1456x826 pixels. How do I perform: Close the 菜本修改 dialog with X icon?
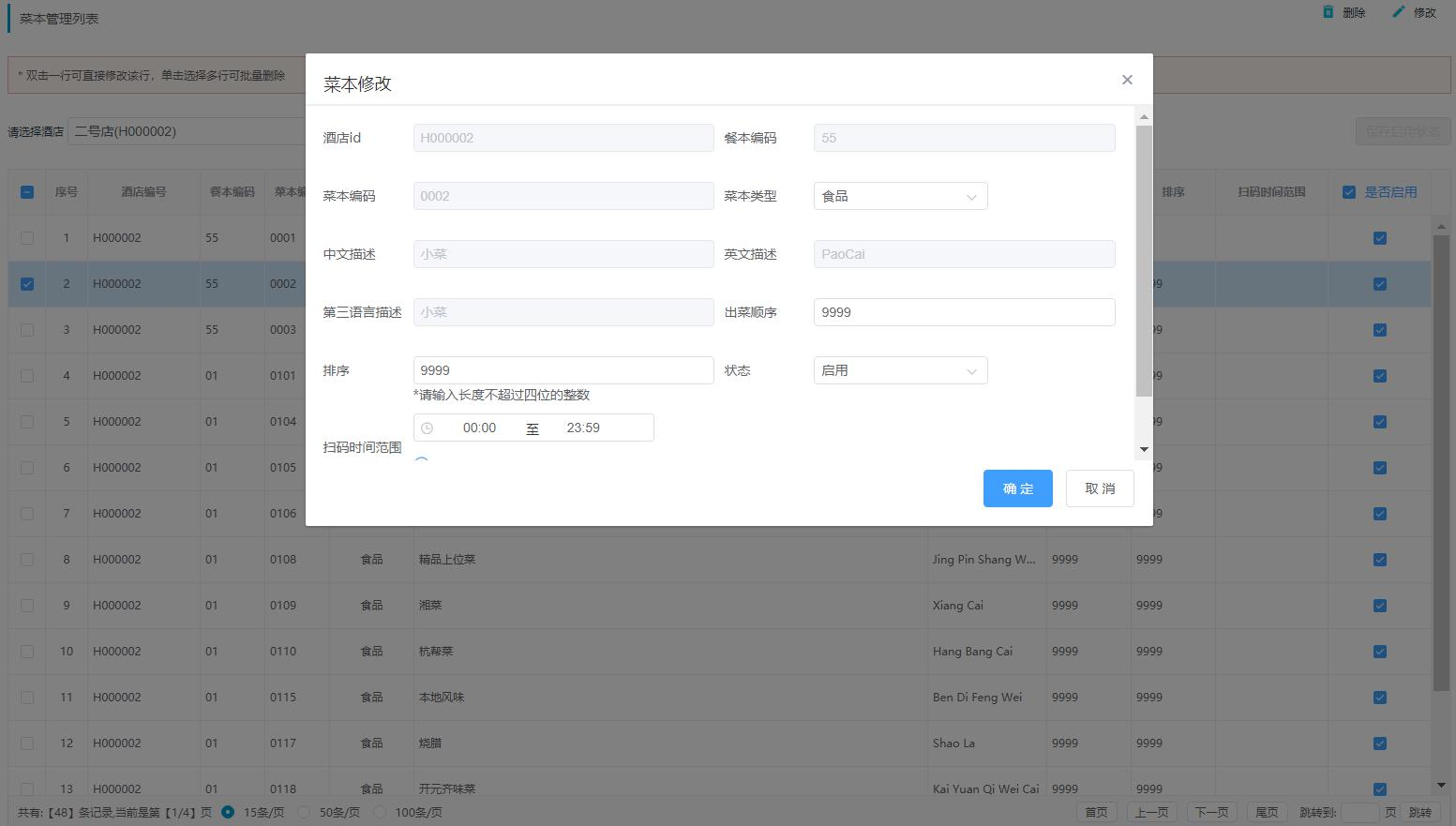coord(1127,80)
